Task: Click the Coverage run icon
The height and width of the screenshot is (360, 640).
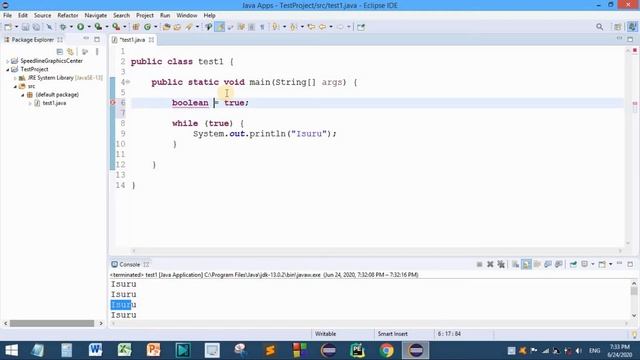Action: pos(98,27)
